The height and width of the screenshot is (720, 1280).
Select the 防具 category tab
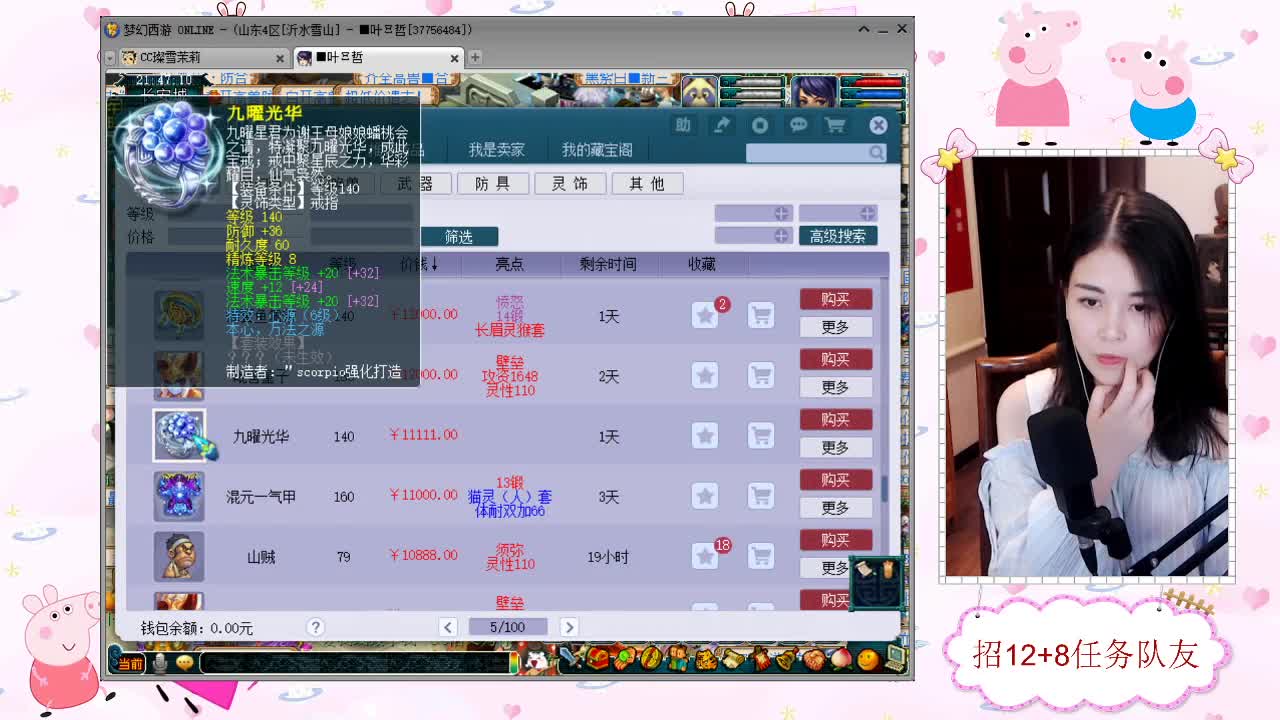coord(492,183)
